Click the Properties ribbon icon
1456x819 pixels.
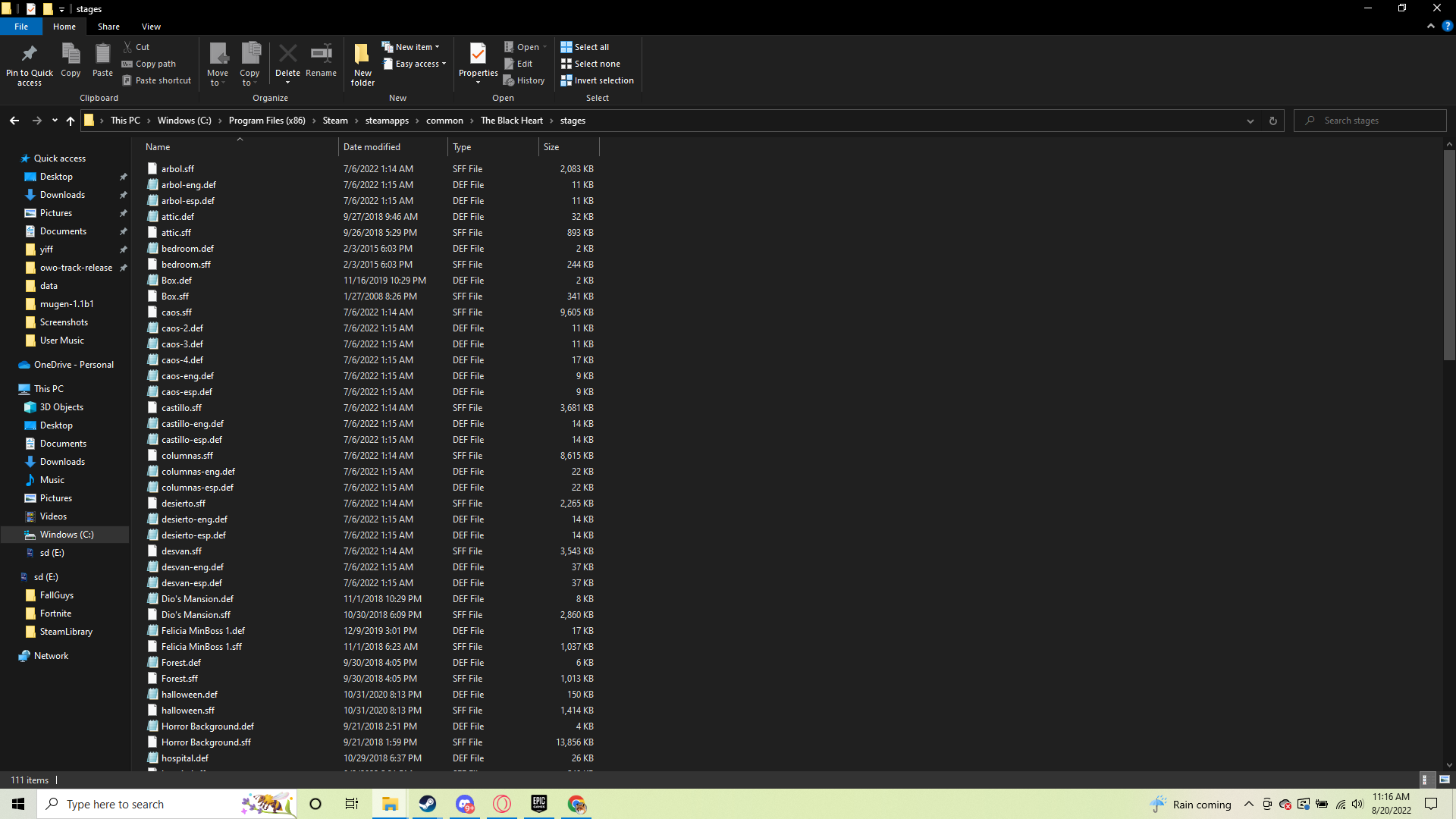478,55
